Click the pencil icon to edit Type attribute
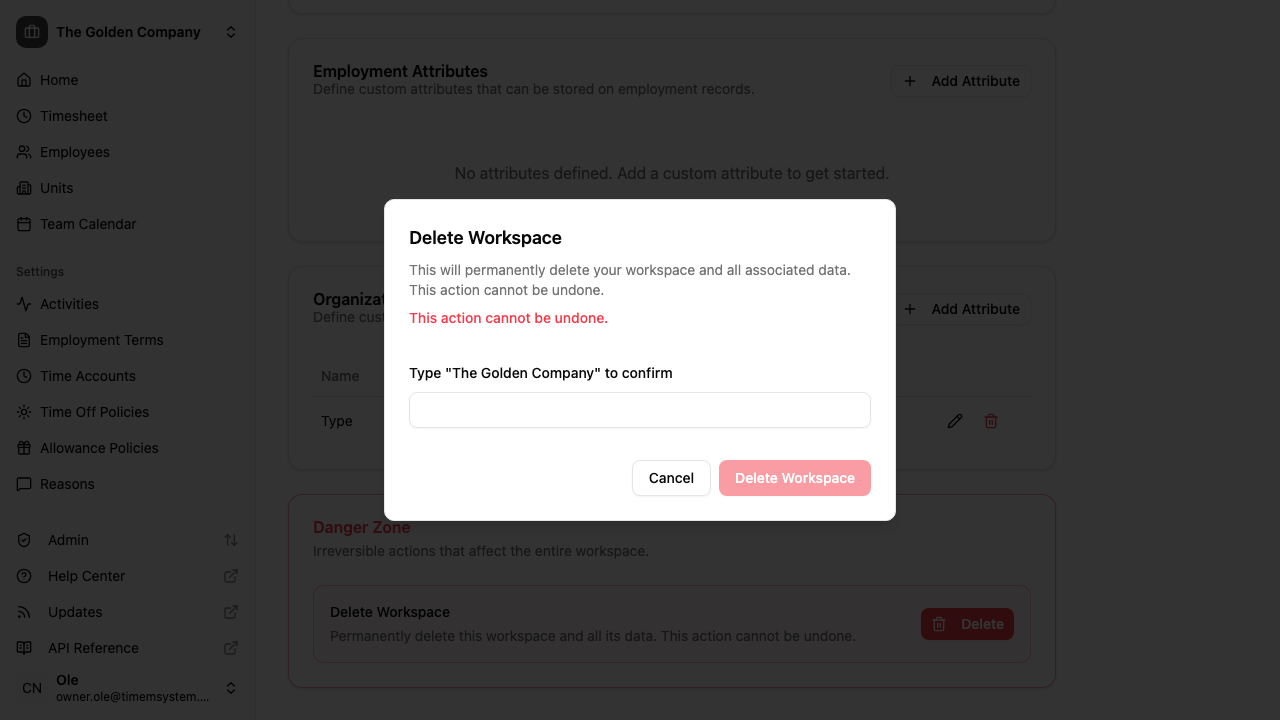Viewport: 1280px width, 720px height. 954,420
